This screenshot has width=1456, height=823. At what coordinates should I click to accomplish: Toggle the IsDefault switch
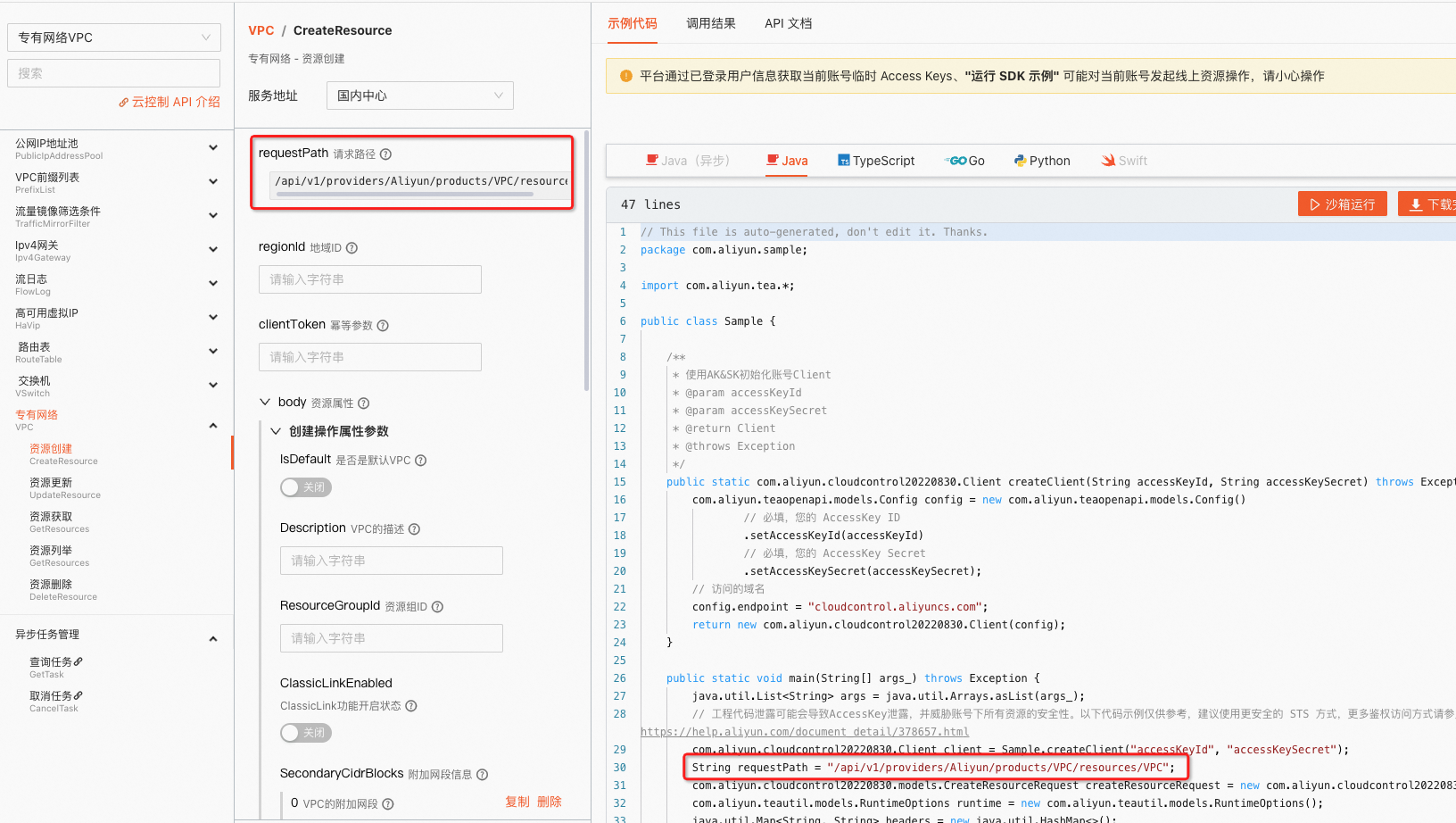[306, 487]
